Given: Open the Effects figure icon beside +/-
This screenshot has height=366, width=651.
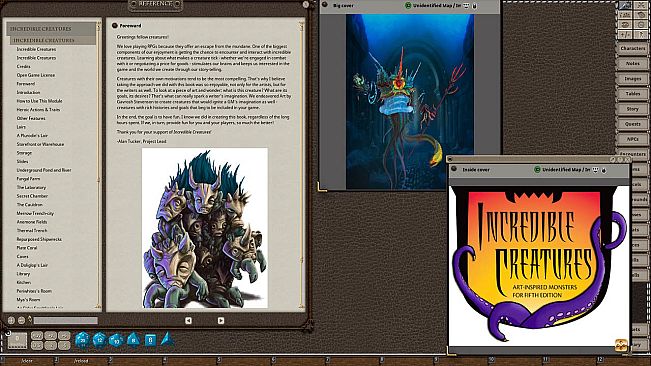Looking at the screenshot, I should (x=641, y=35).
